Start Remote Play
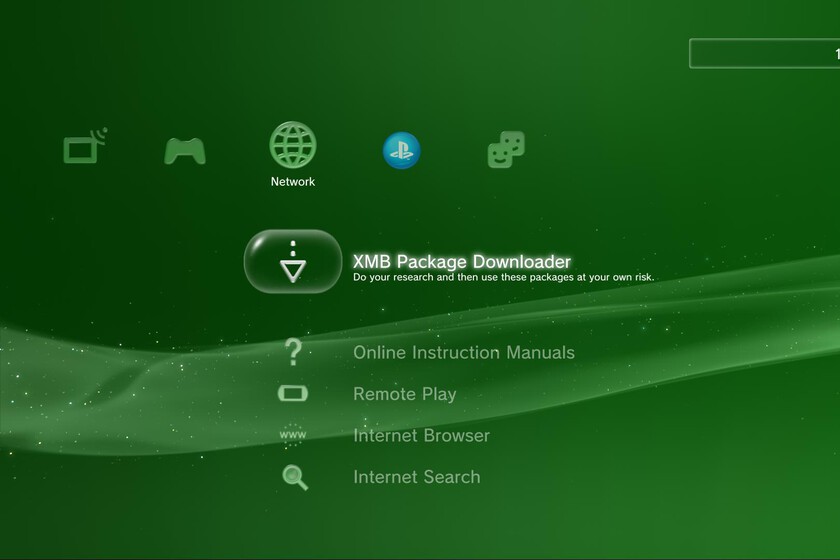The image size is (840, 560). click(x=405, y=394)
